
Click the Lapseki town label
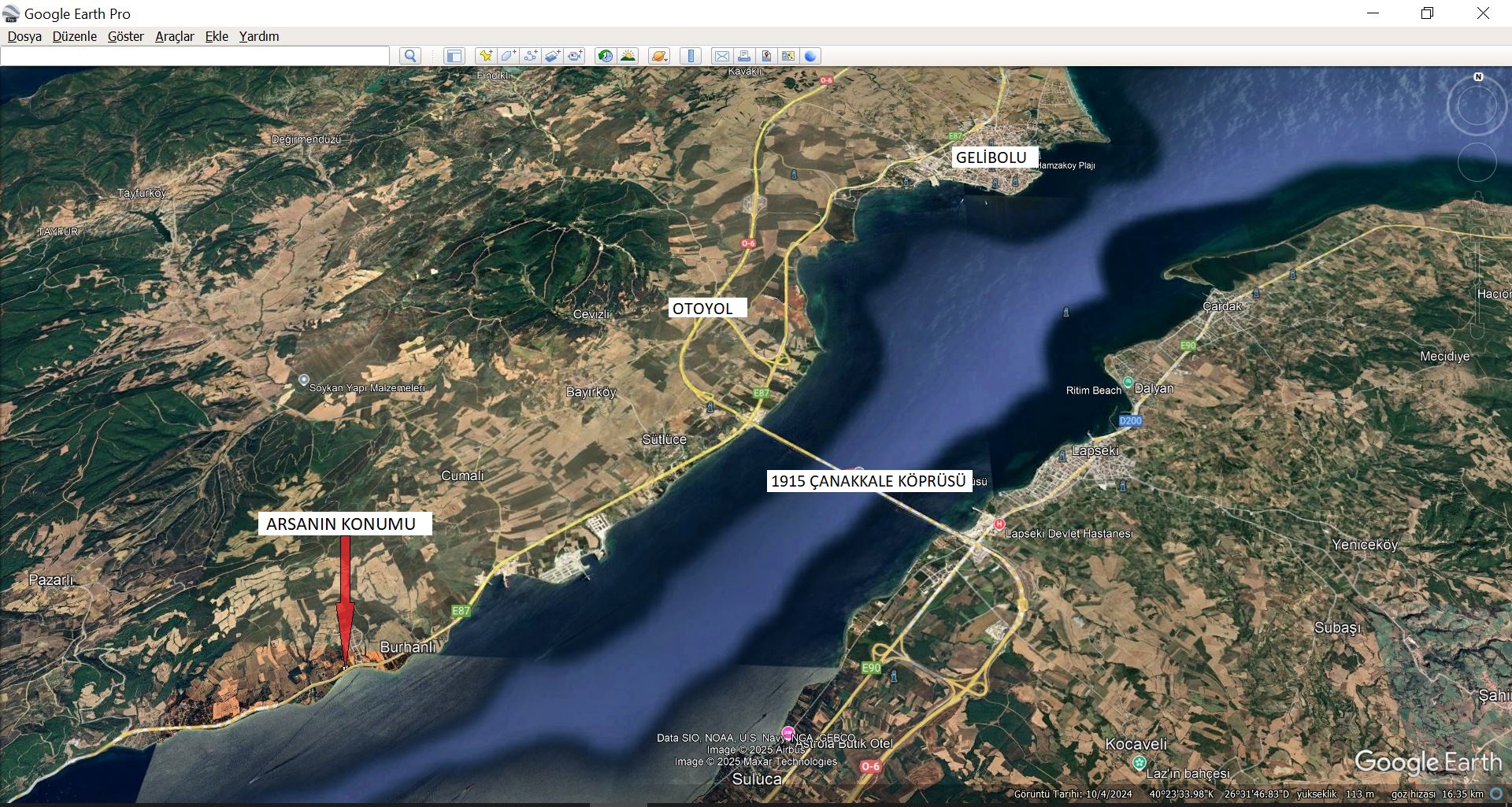pyautogui.click(x=1095, y=451)
